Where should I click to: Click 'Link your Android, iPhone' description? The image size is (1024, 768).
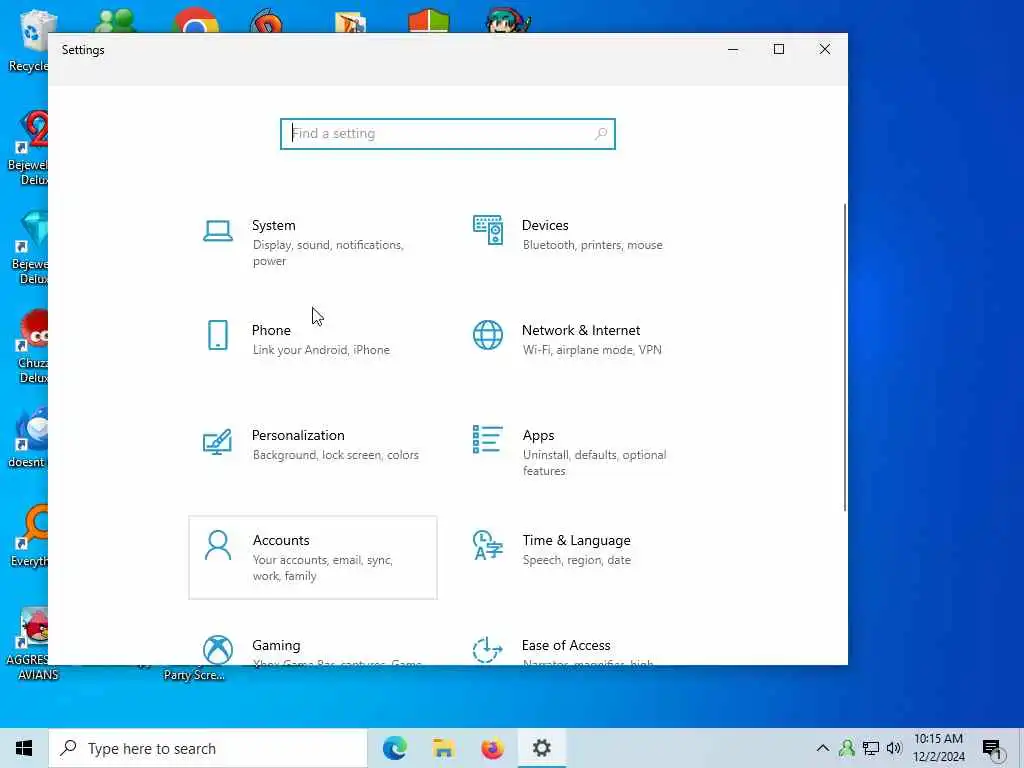[321, 350]
